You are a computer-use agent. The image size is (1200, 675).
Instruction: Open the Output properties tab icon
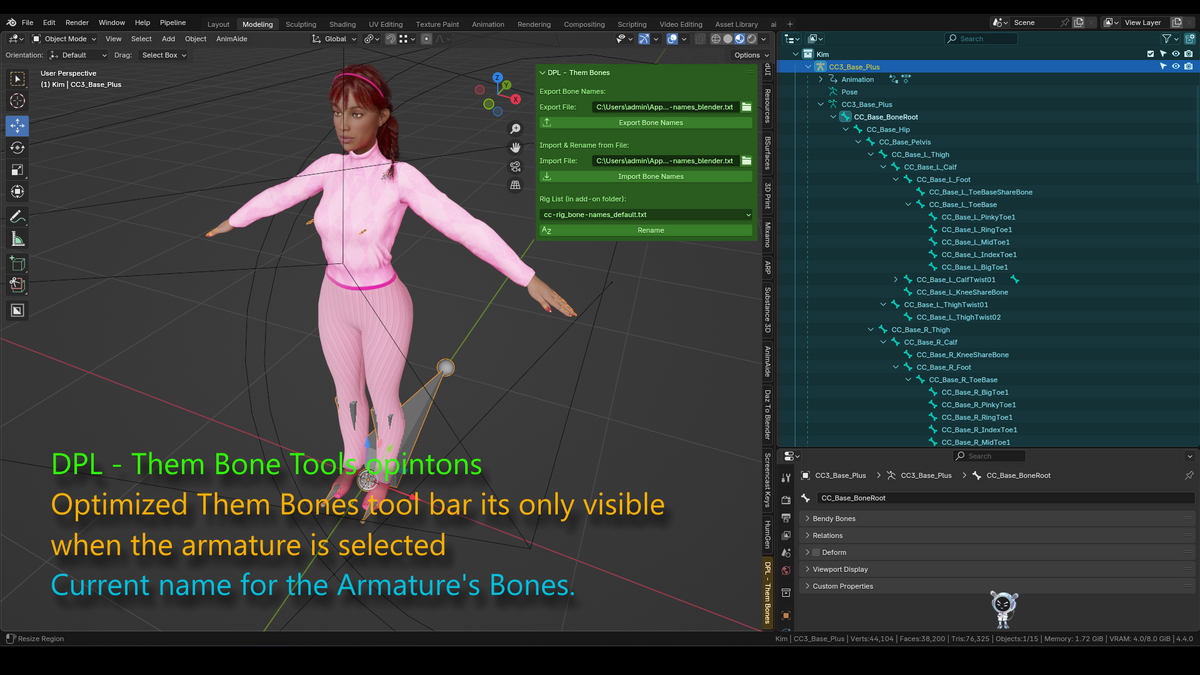pyautogui.click(x=786, y=517)
